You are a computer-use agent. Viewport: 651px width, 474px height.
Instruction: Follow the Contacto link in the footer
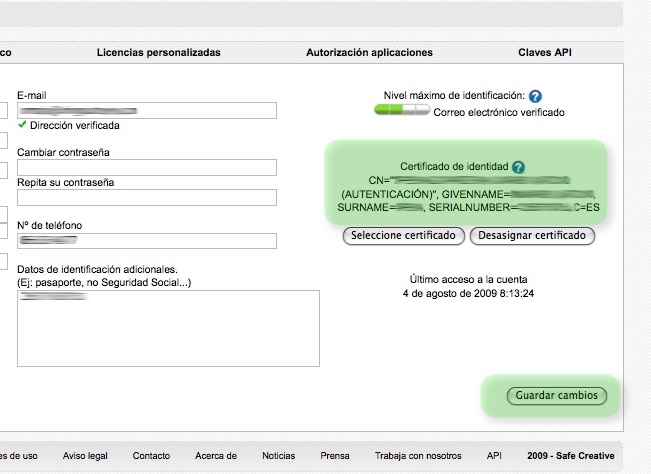[151, 455]
